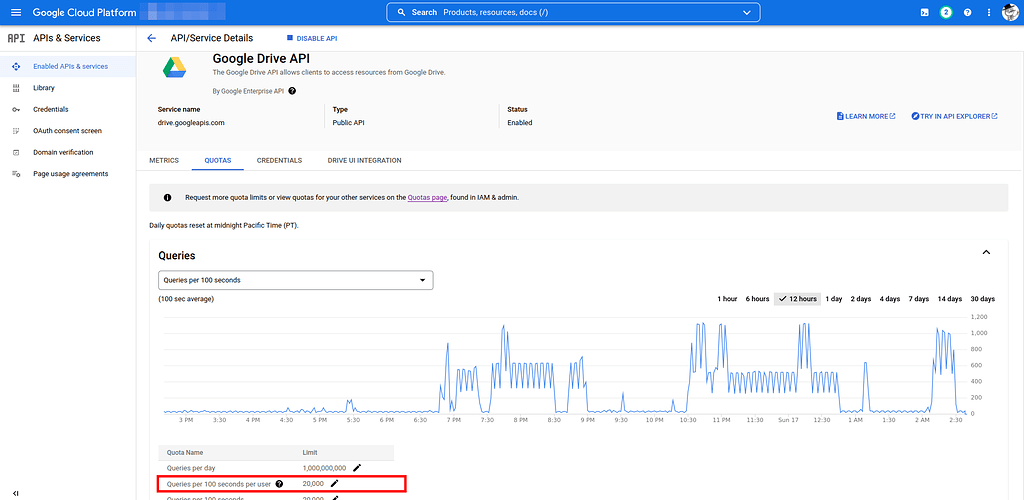Set chart range to 14 days
The width and height of the screenshot is (1024, 500).
950,299
